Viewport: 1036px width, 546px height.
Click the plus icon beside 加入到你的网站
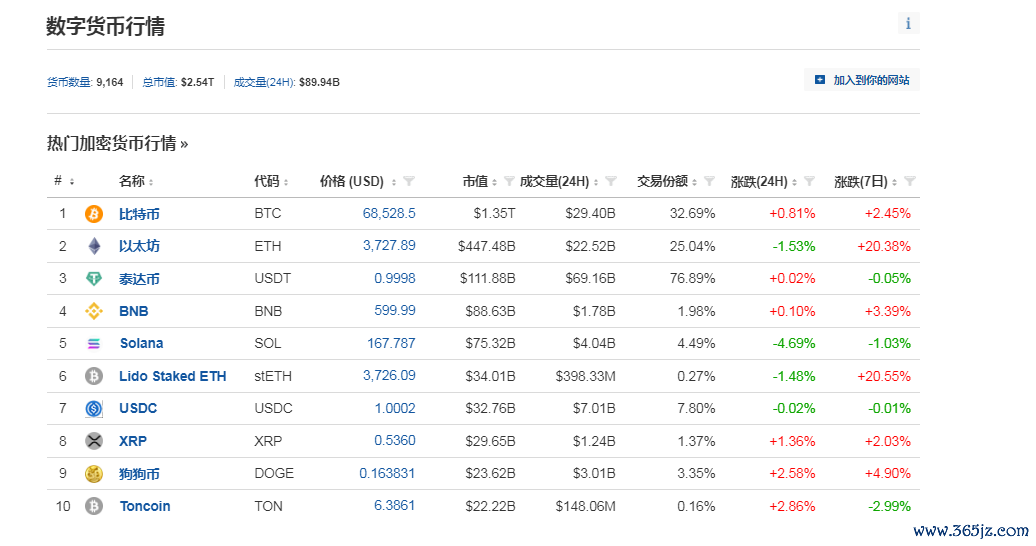[x=820, y=80]
